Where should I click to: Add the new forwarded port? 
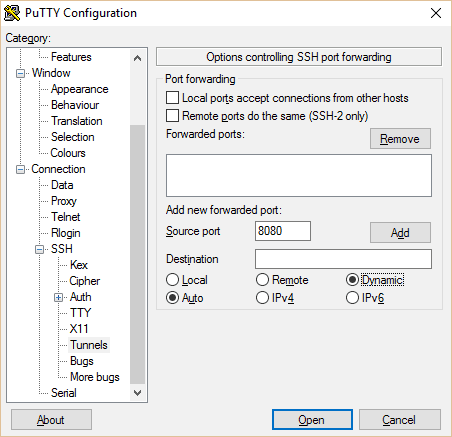tap(400, 232)
